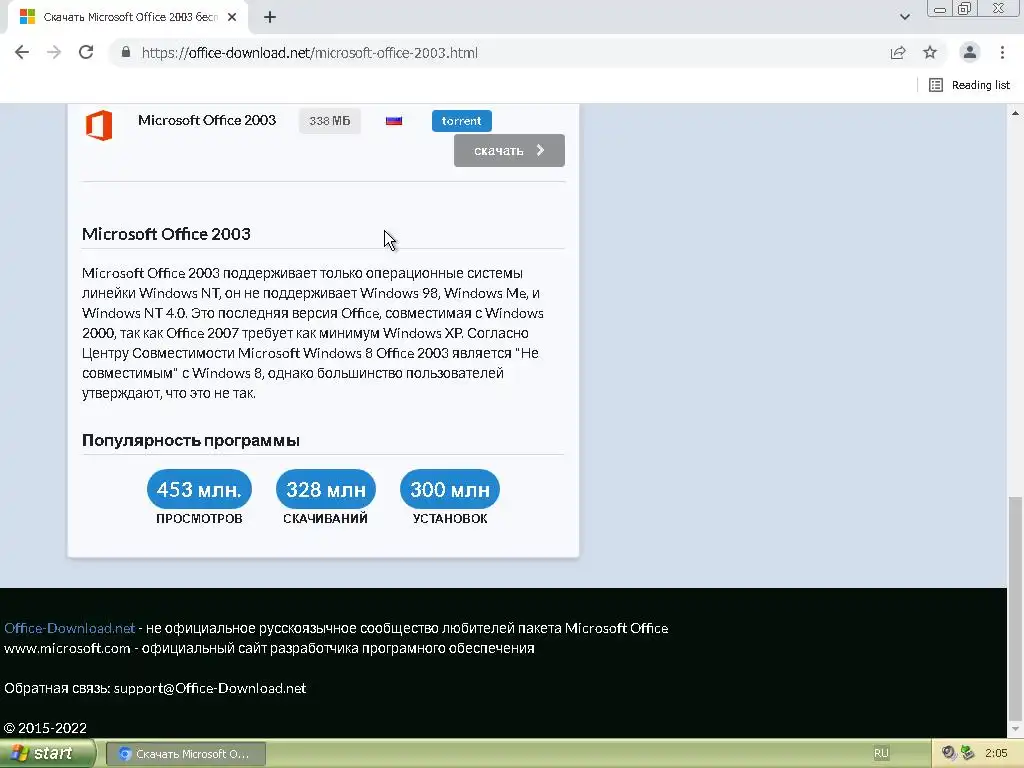Click the ПРОСМОТРОВ label
1024x768 pixels.
pos(199,519)
